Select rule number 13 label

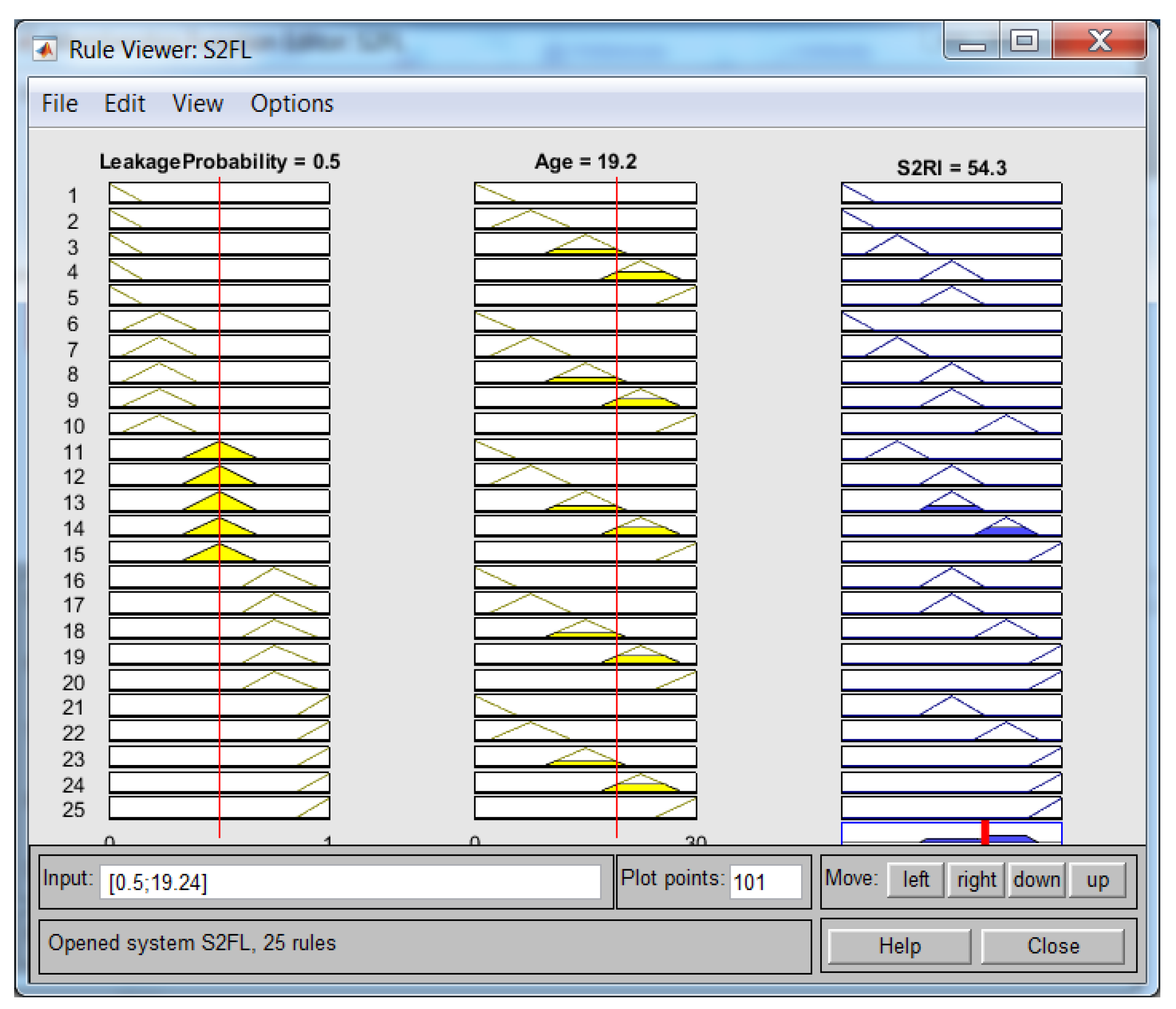[x=74, y=503]
